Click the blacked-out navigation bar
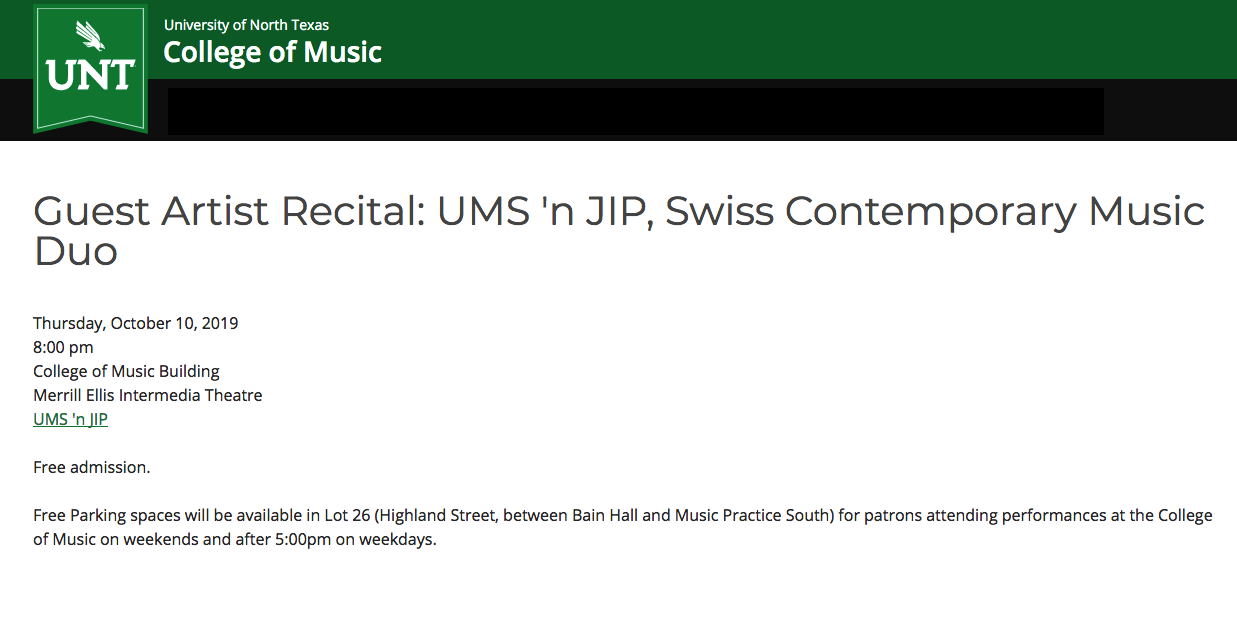 click(x=635, y=111)
